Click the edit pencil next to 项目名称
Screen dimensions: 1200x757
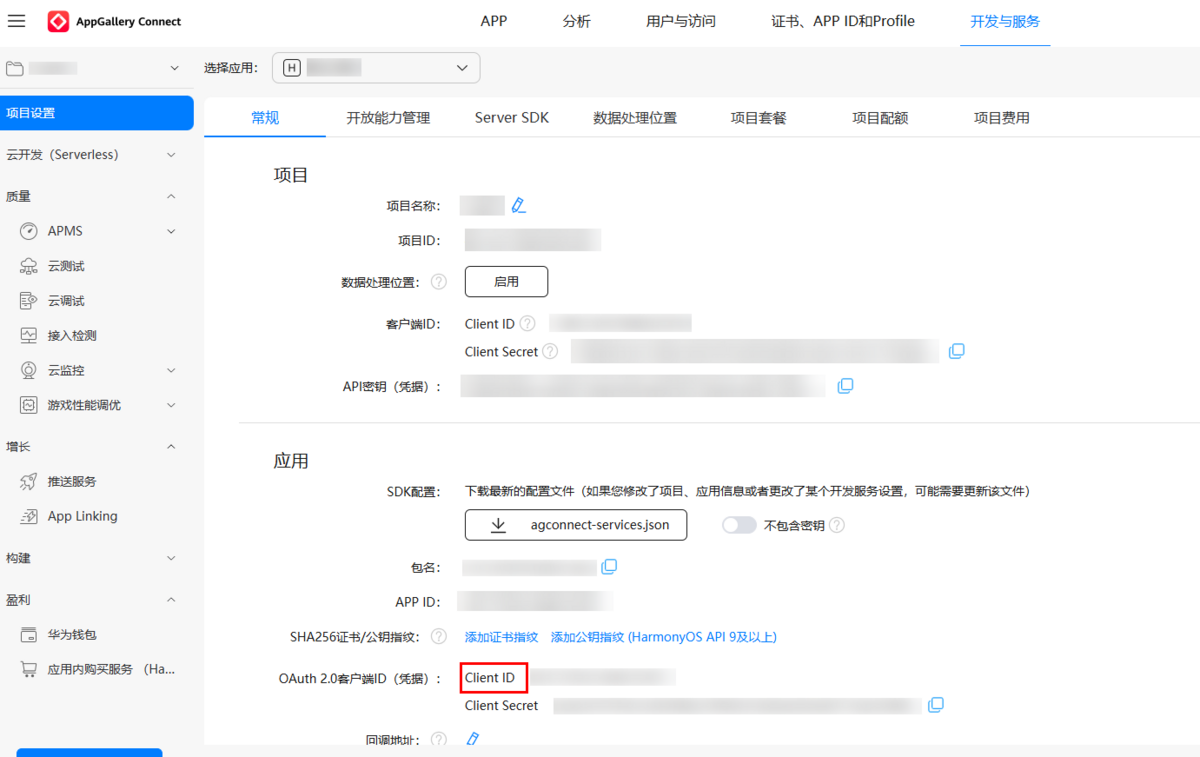point(518,206)
